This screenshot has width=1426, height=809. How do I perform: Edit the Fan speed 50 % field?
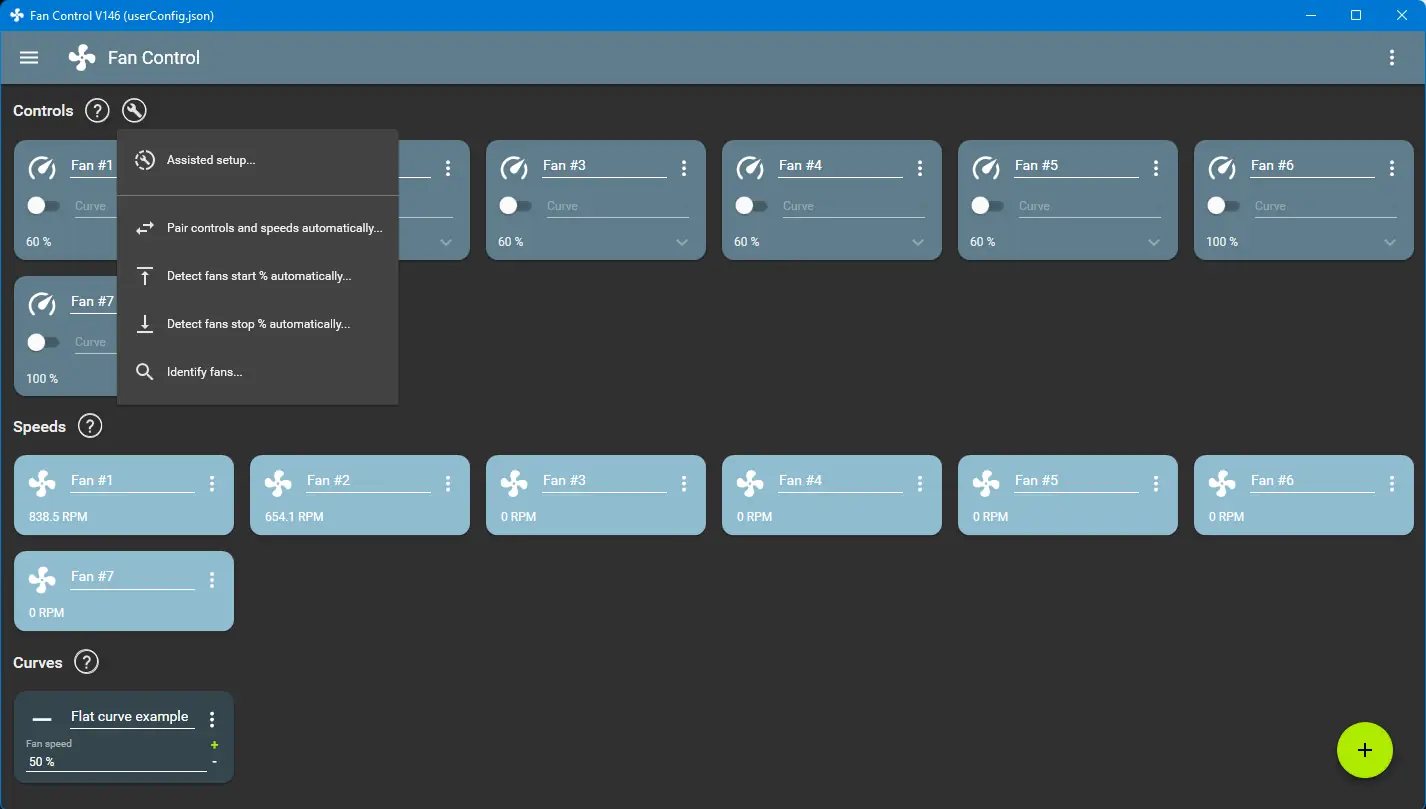[x=116, y=762]
